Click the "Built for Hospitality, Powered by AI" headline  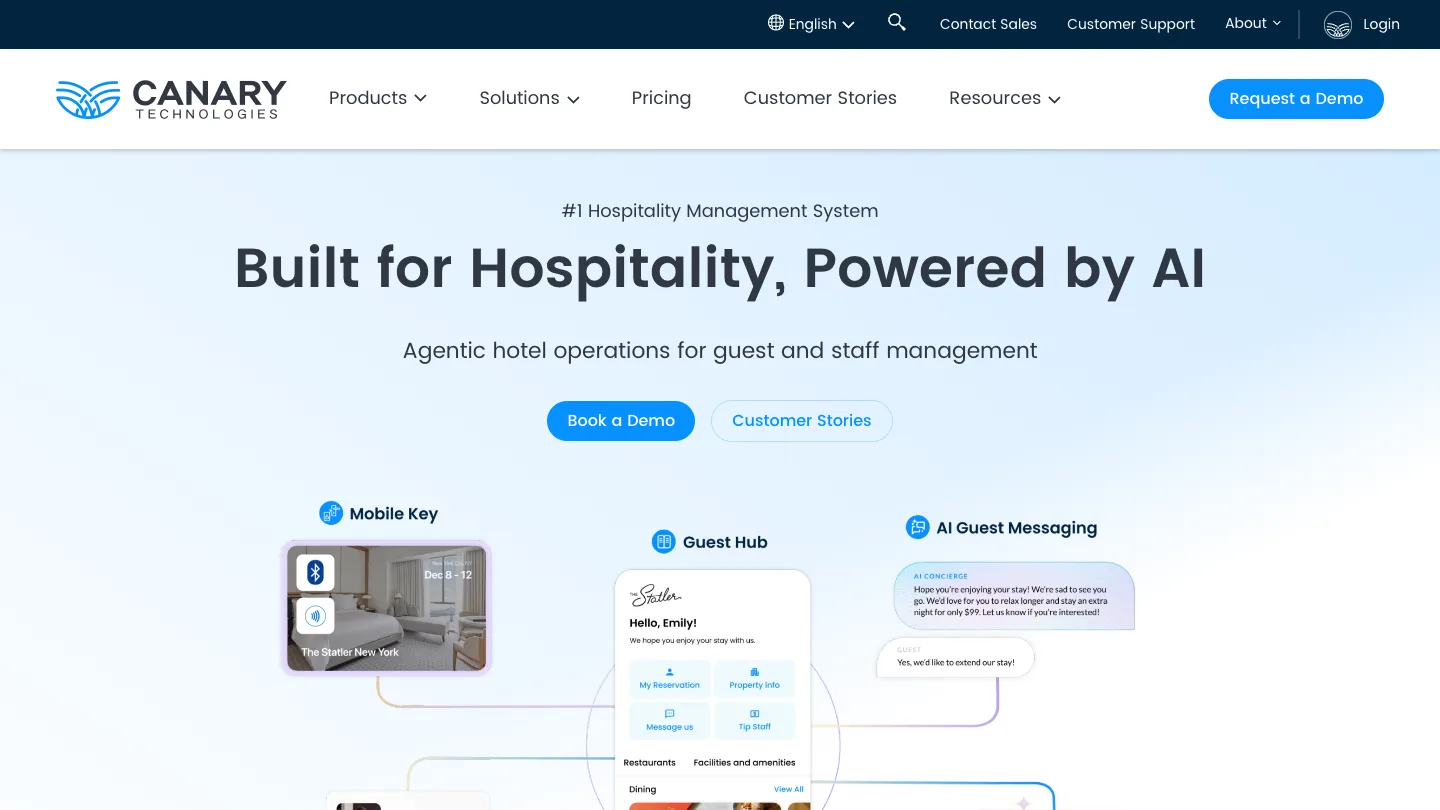720,268
